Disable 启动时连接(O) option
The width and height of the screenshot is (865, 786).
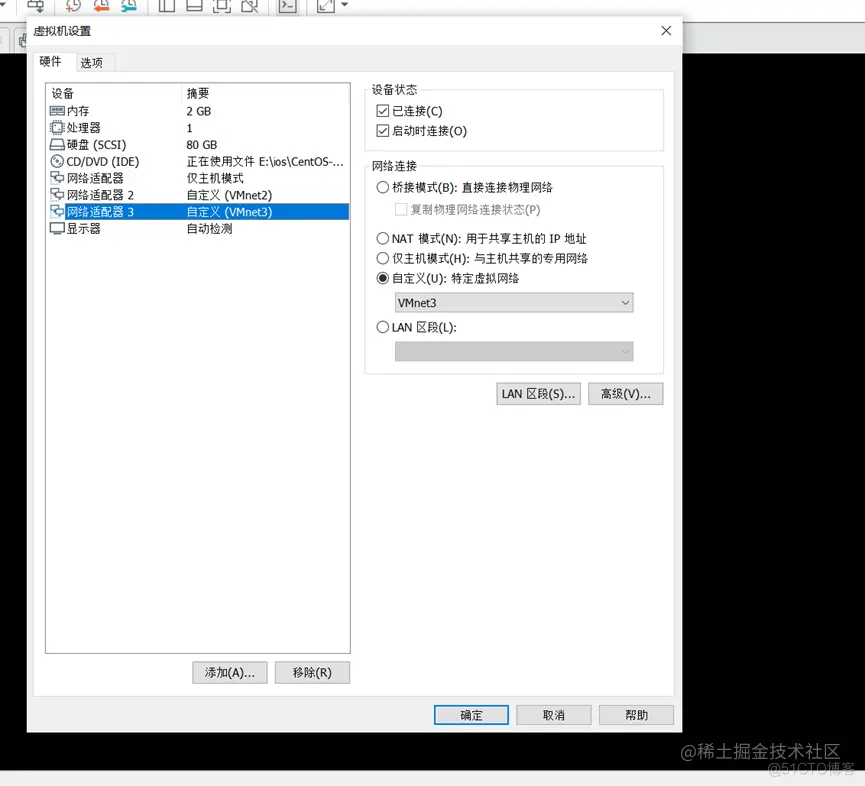coord(383,130)
